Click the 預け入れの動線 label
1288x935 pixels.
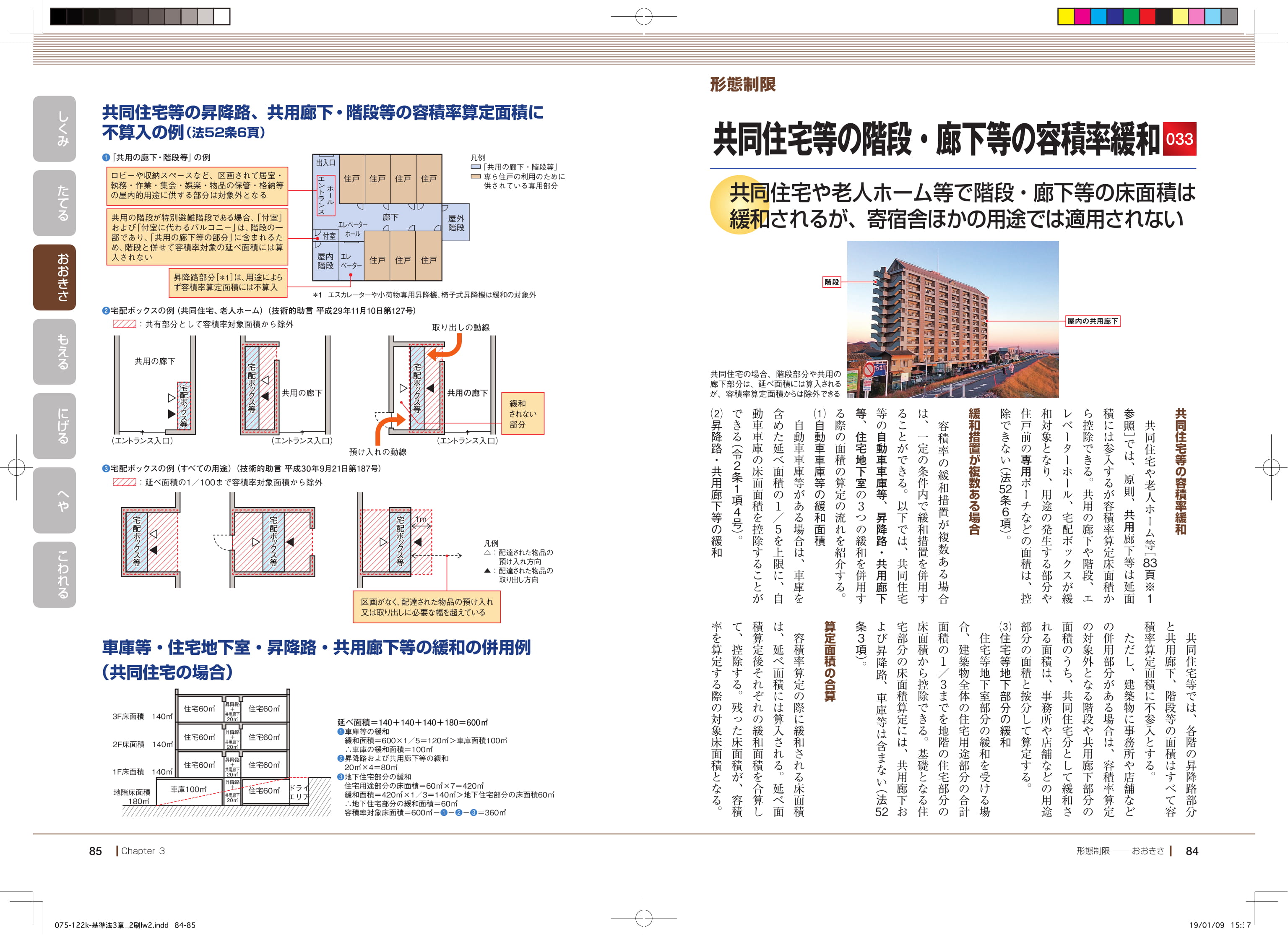377,452
